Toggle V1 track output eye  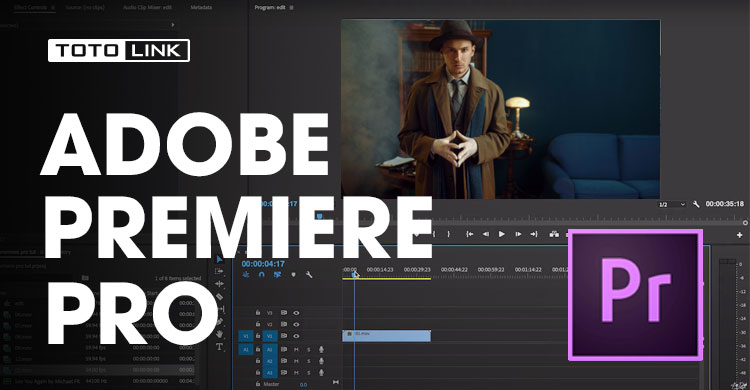[x=296, y=336]
